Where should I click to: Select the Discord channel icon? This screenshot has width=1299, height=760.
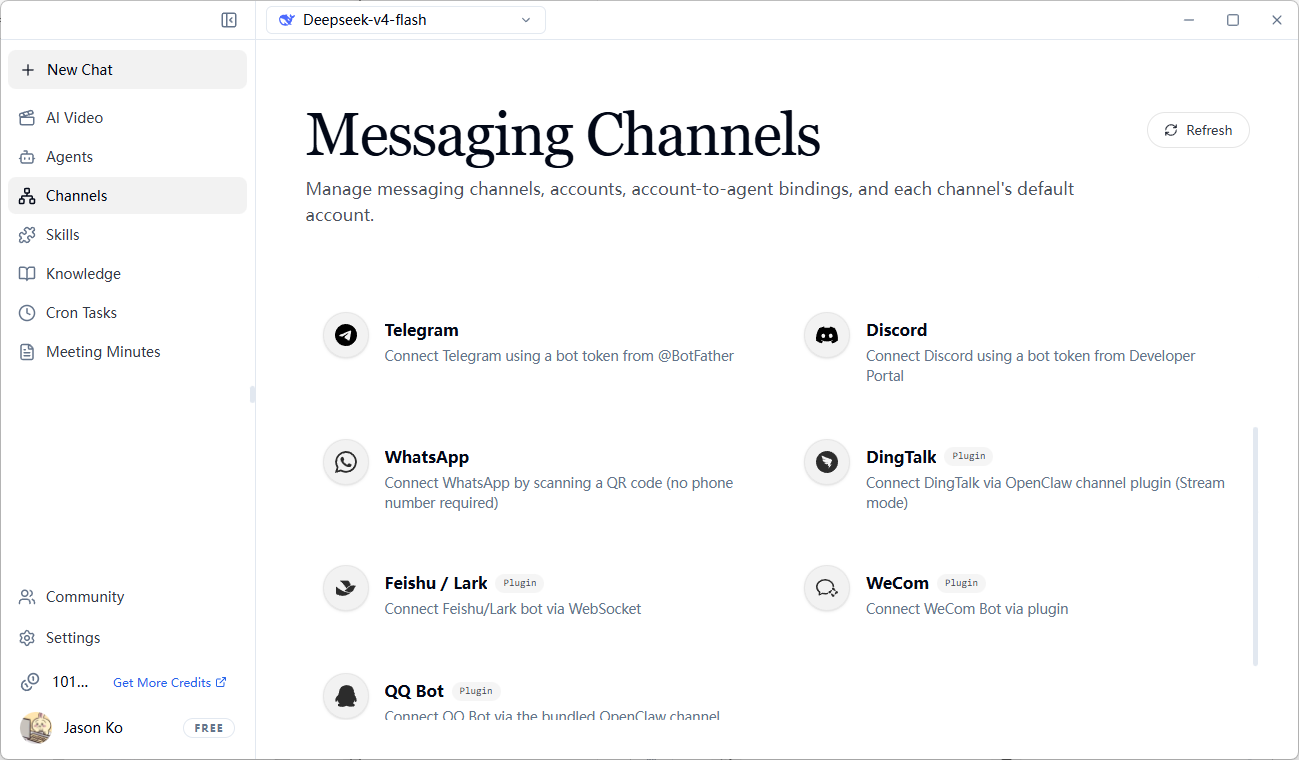pyautogui.click(x=827, y=335)
